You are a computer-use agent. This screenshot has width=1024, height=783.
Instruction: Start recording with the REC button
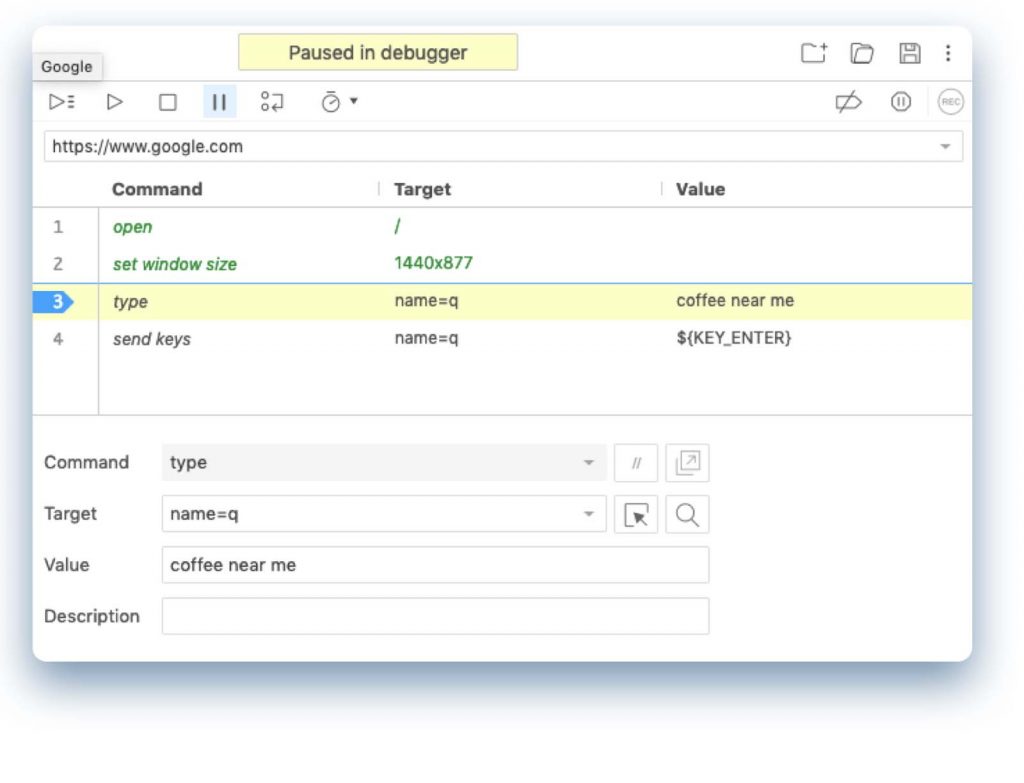pos(950,102)
